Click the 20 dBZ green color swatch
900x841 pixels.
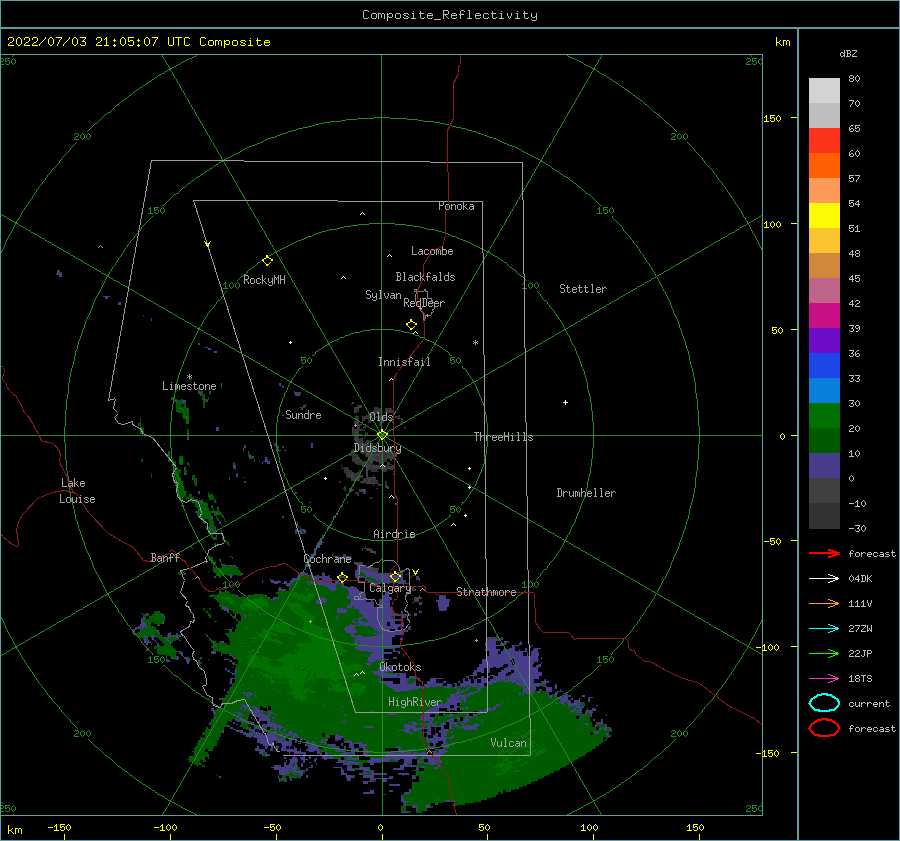click(x=824, y=416)
